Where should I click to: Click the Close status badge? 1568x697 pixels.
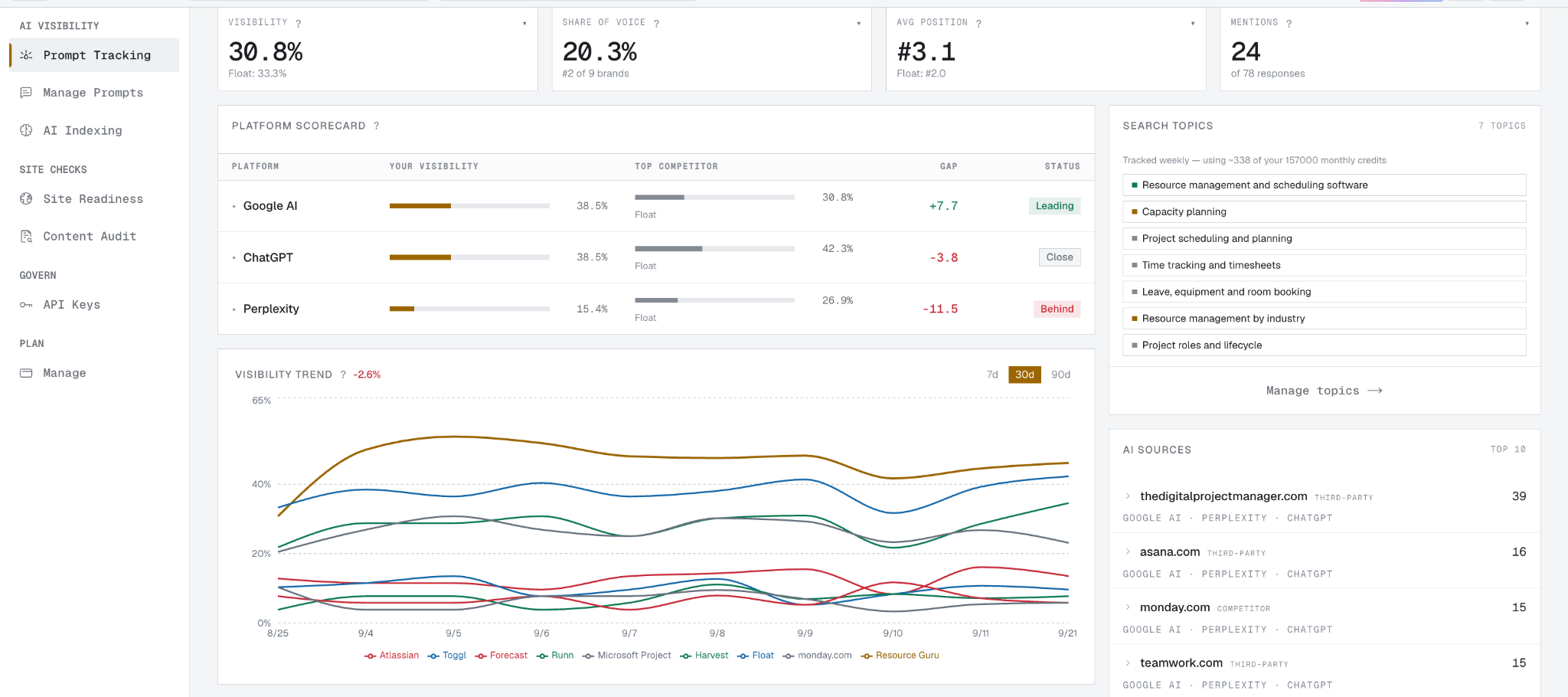point(1060,257)
